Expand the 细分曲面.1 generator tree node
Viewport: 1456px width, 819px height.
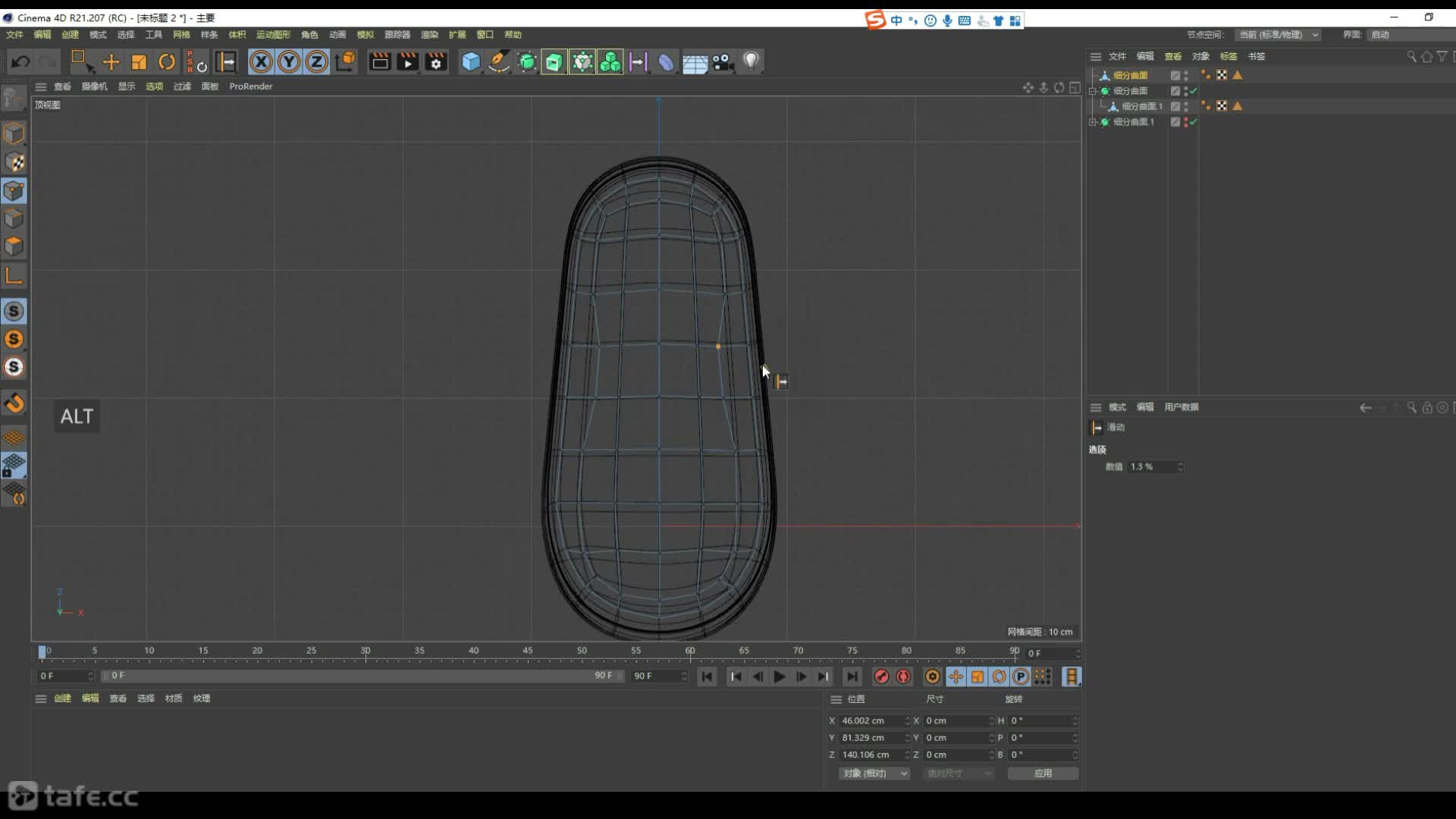[x=1094, y=122]
